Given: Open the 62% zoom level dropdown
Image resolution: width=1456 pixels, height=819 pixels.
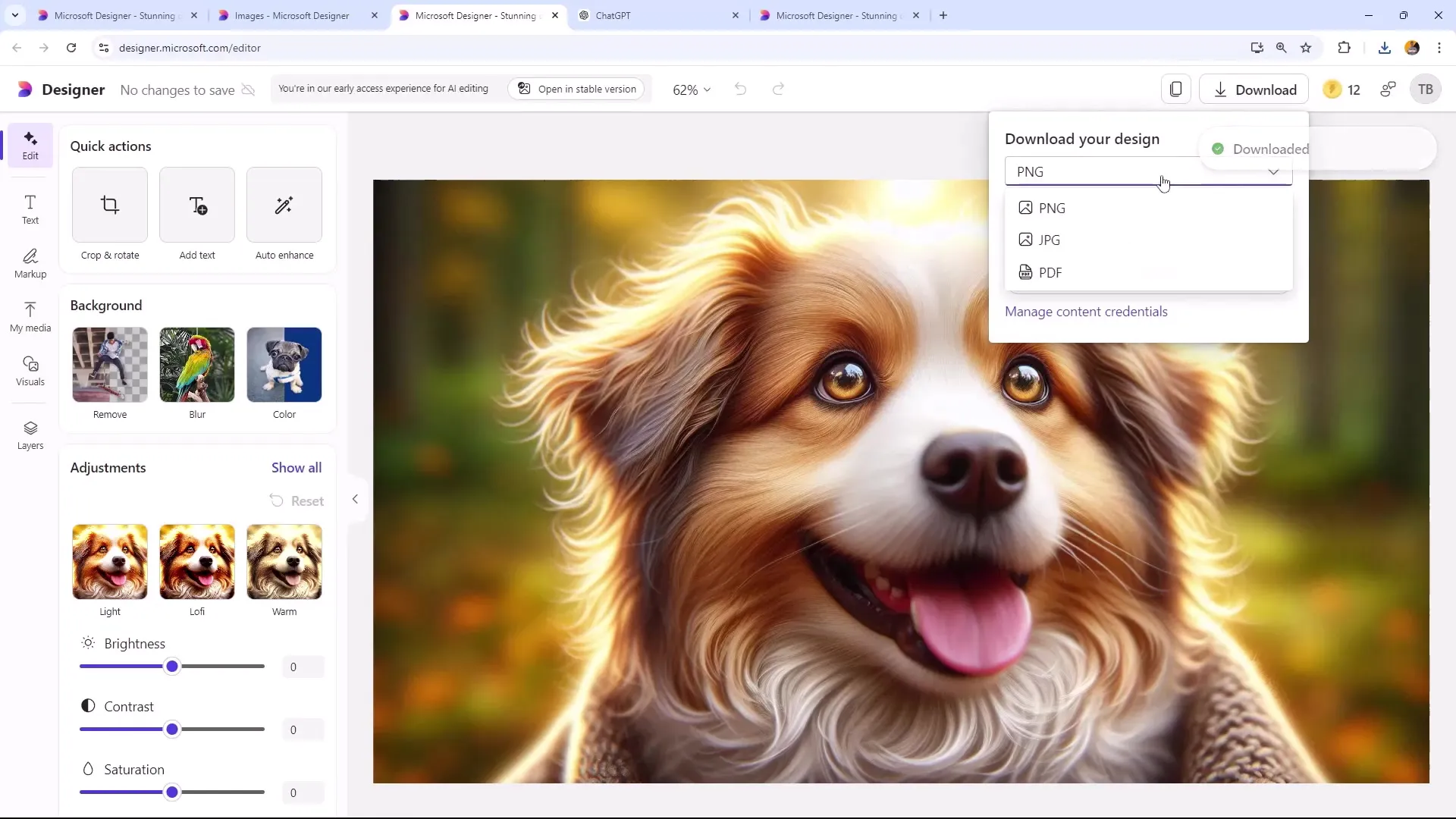Looking at the screenshot, I should pos(691,89).
